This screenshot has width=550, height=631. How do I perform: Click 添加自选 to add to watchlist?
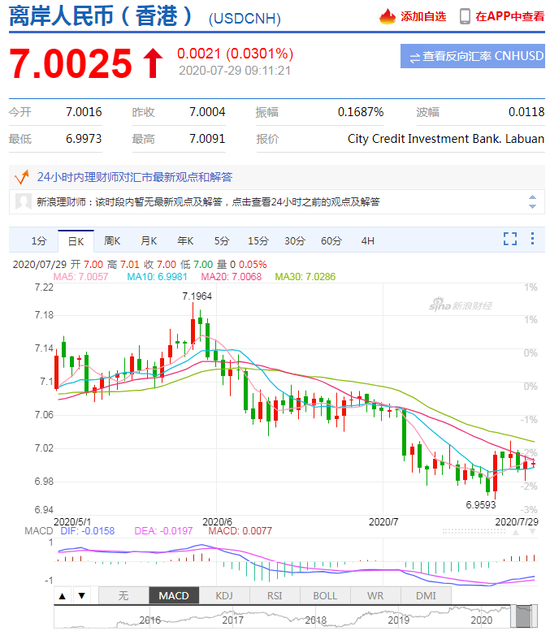(423, 16)
